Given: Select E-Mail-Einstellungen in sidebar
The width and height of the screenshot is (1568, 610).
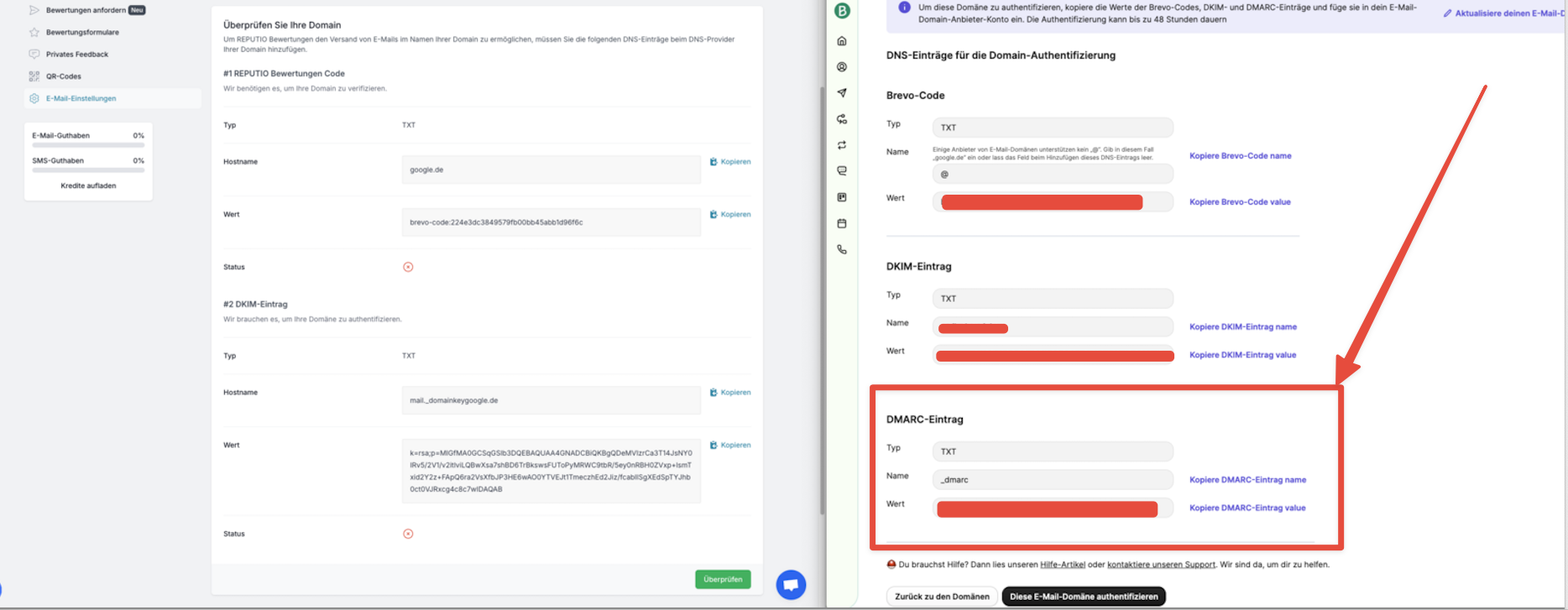Looking at the screenshot, I should (x=81, y=99).
